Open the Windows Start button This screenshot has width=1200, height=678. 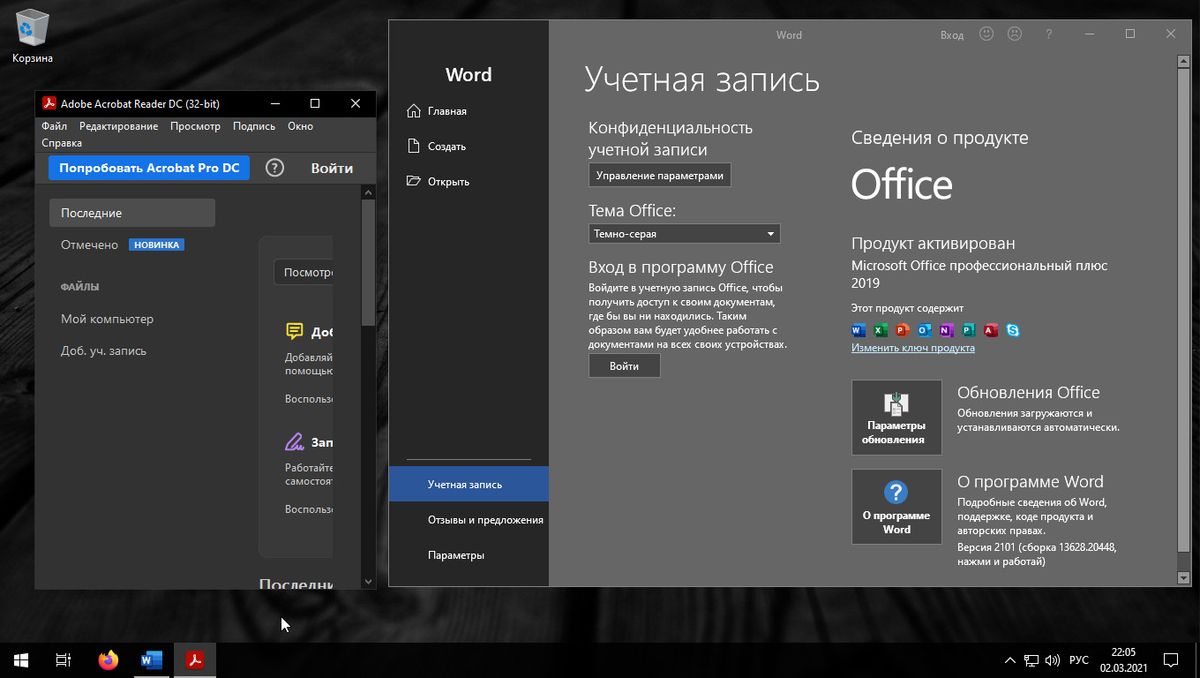20,660
